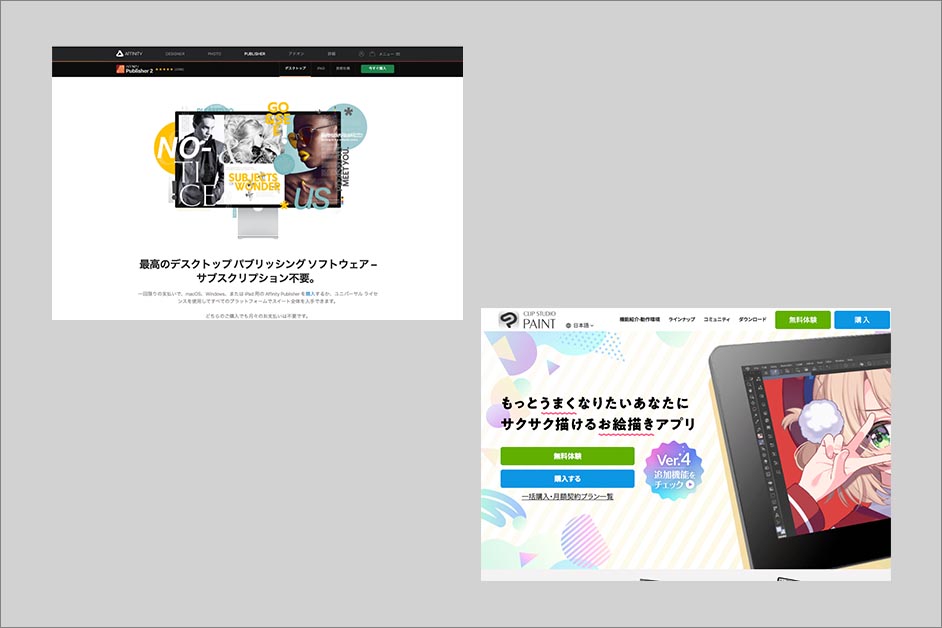Open the ダウンロード nav link

pos(752,319)
